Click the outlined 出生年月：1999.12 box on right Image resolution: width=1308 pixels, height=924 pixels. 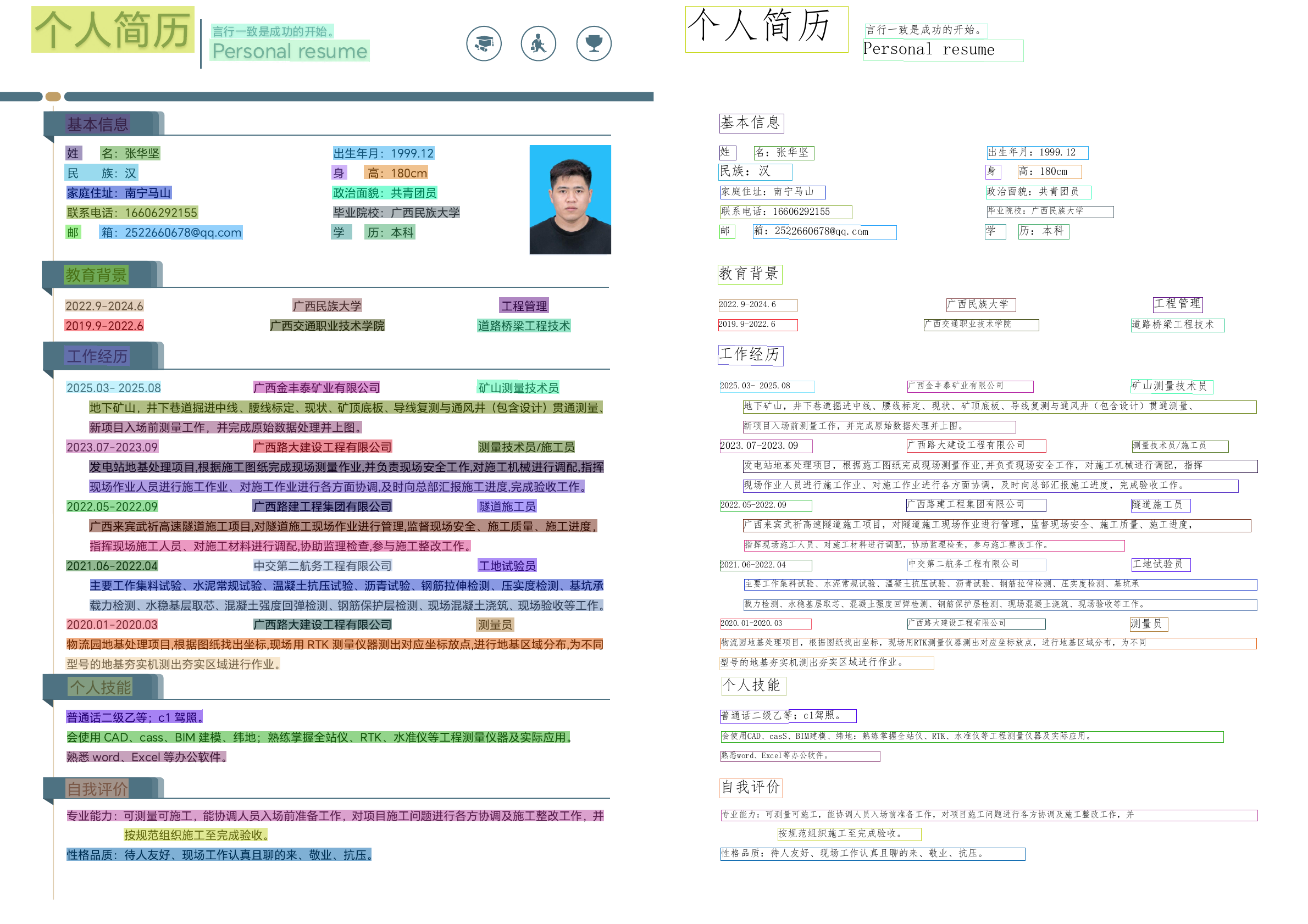(x=1037, y=153)
